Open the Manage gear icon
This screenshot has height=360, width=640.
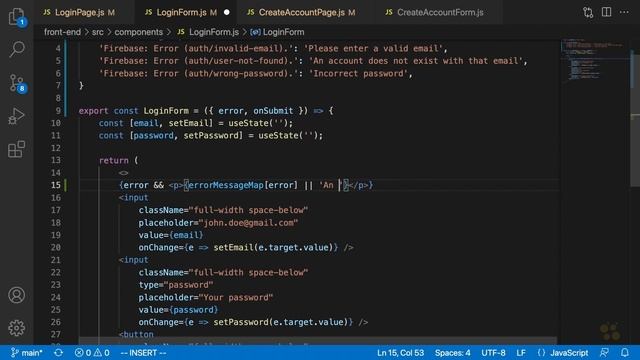coord(16,328)
